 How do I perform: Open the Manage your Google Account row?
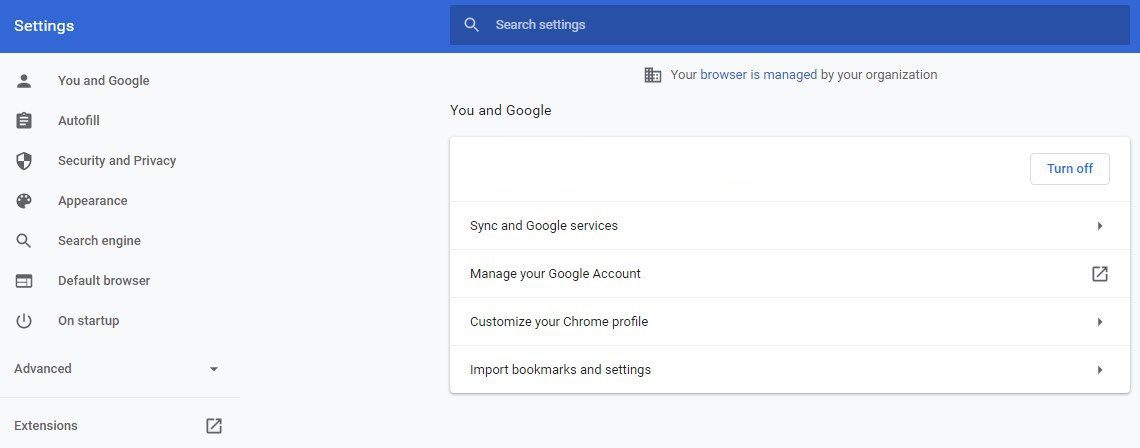coord(555,274)
